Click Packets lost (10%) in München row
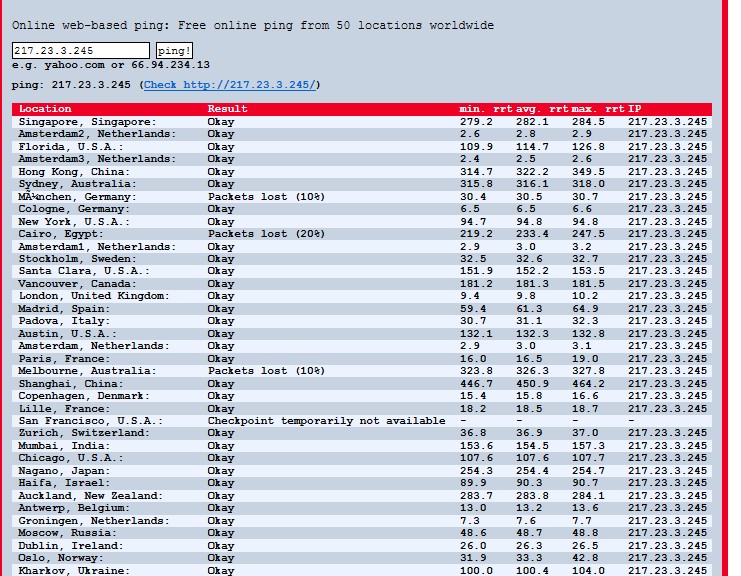 (x=267, y=197)
